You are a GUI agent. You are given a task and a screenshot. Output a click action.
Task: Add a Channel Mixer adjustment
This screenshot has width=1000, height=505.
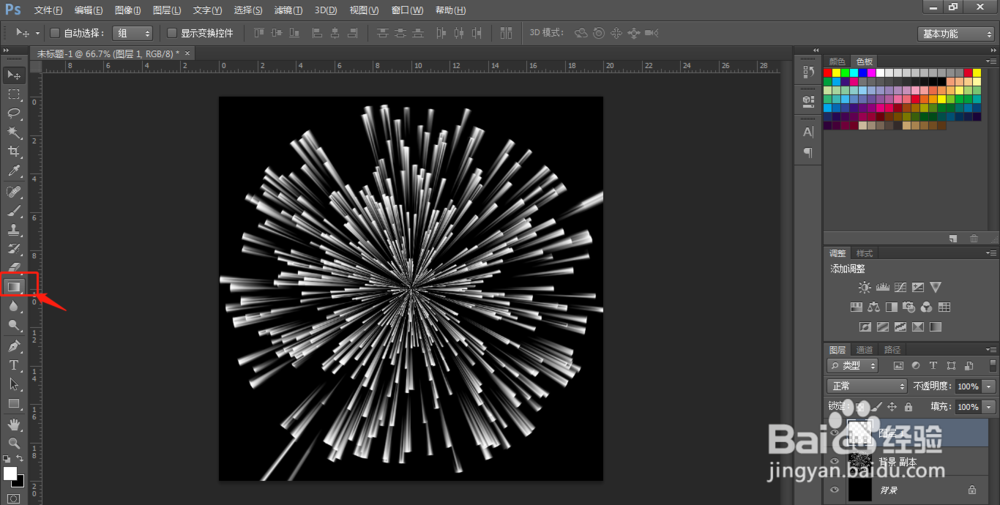coord(927,307)
